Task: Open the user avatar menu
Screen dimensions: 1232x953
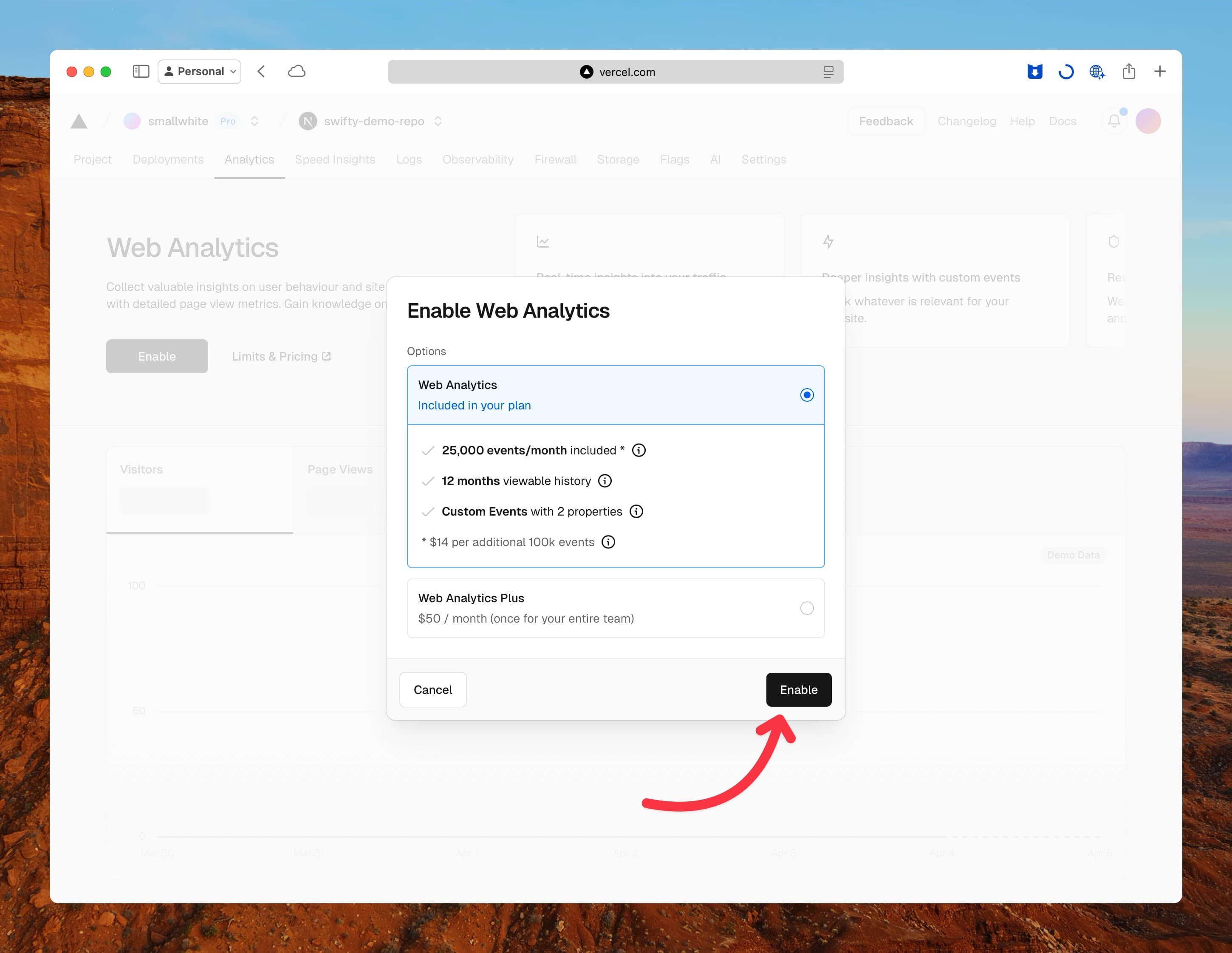Action: pos(1148,121)
